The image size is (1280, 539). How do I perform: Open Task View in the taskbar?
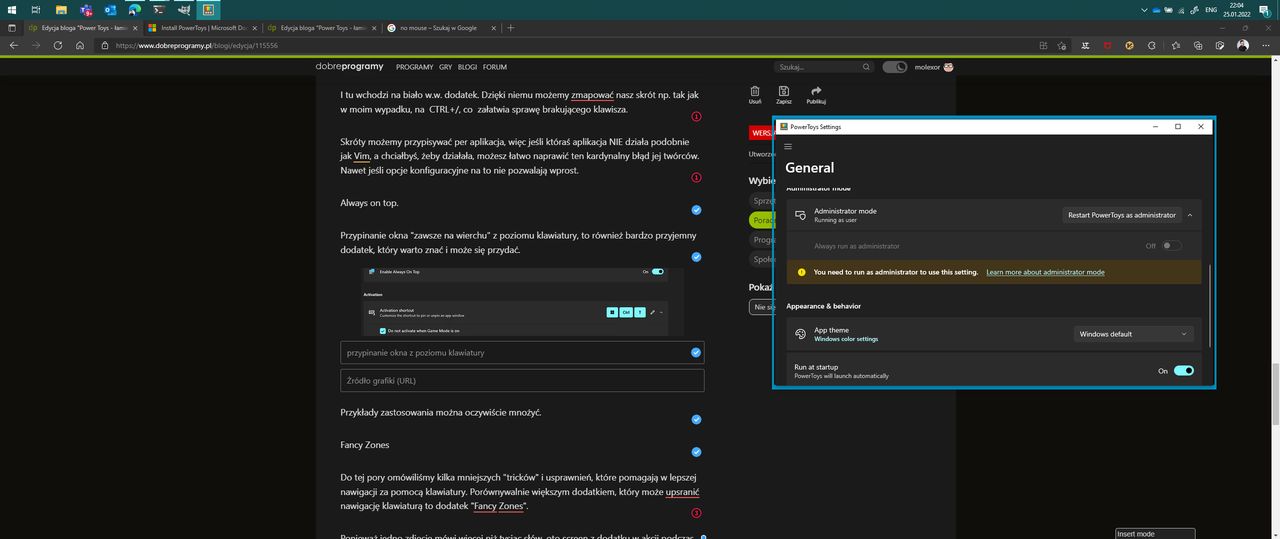36,10
